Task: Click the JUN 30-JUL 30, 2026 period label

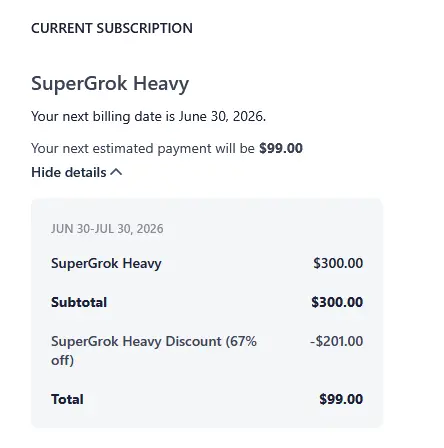Action: click(107, 229)
